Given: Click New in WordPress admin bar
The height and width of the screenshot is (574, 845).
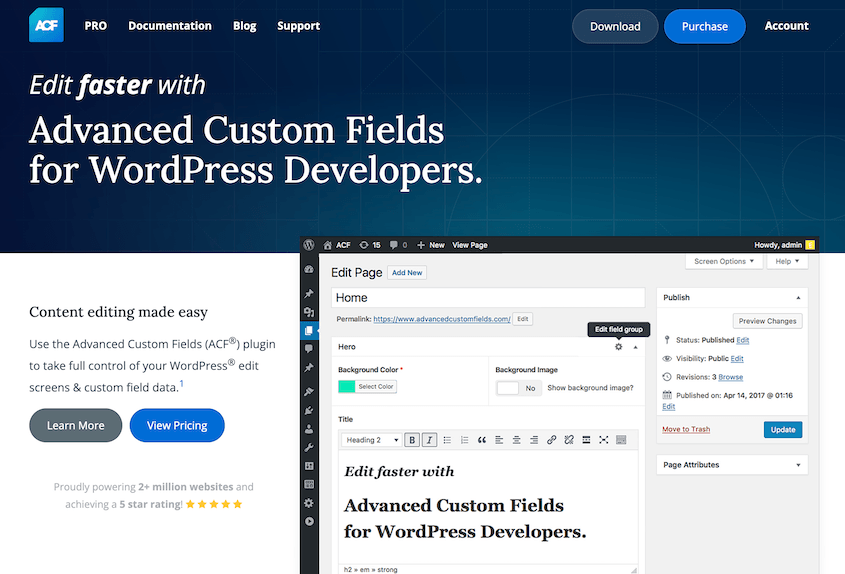Looking at the screenshot, I should pos(431,245).
